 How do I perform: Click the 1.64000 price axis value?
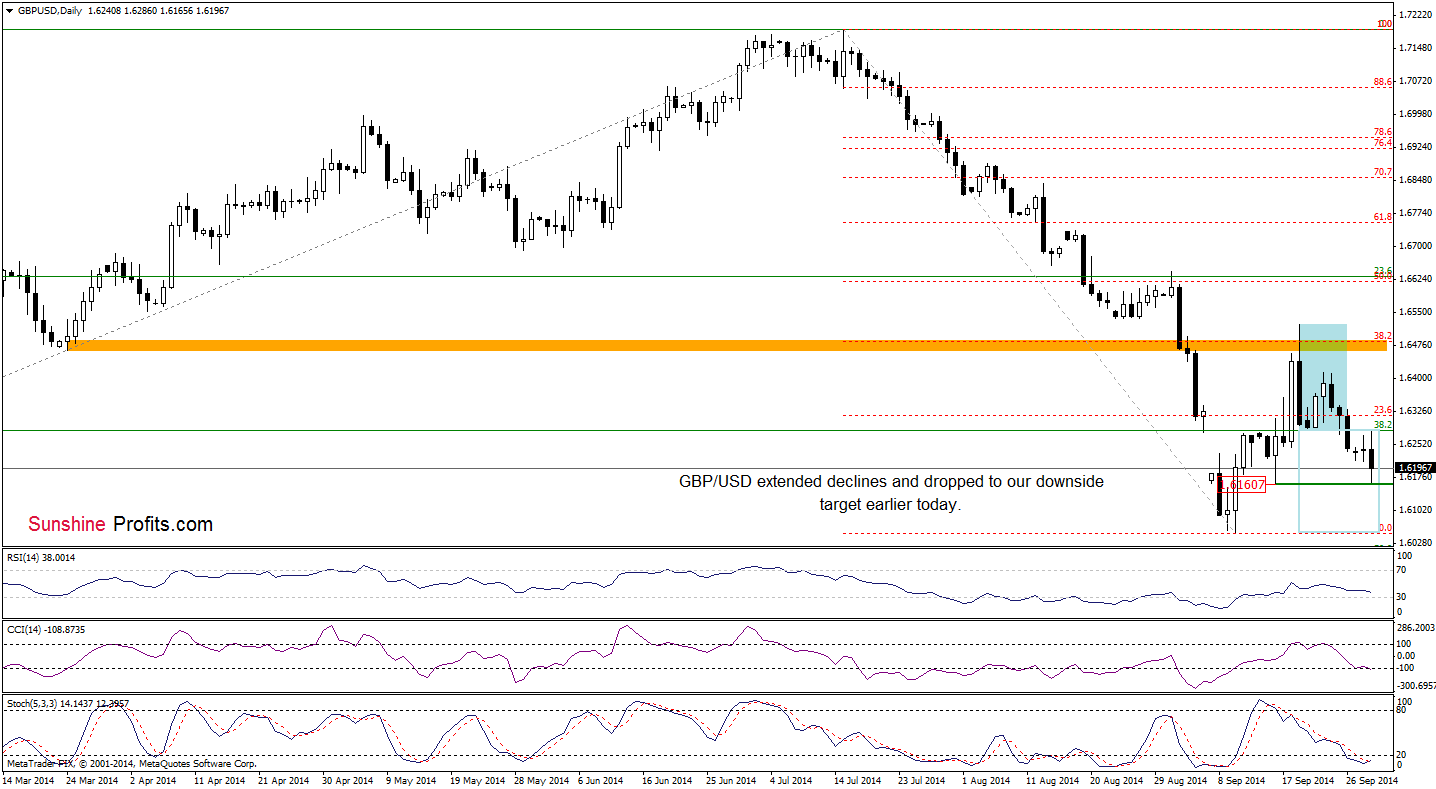coord(1417,378)
